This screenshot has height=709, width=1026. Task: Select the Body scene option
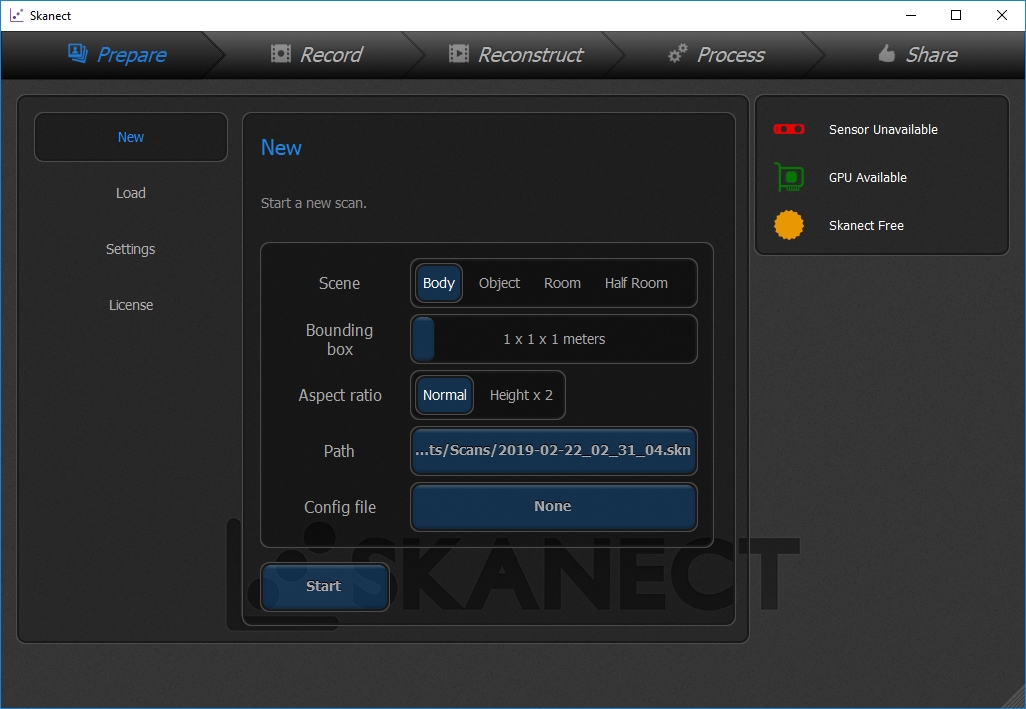click(438, 283)
